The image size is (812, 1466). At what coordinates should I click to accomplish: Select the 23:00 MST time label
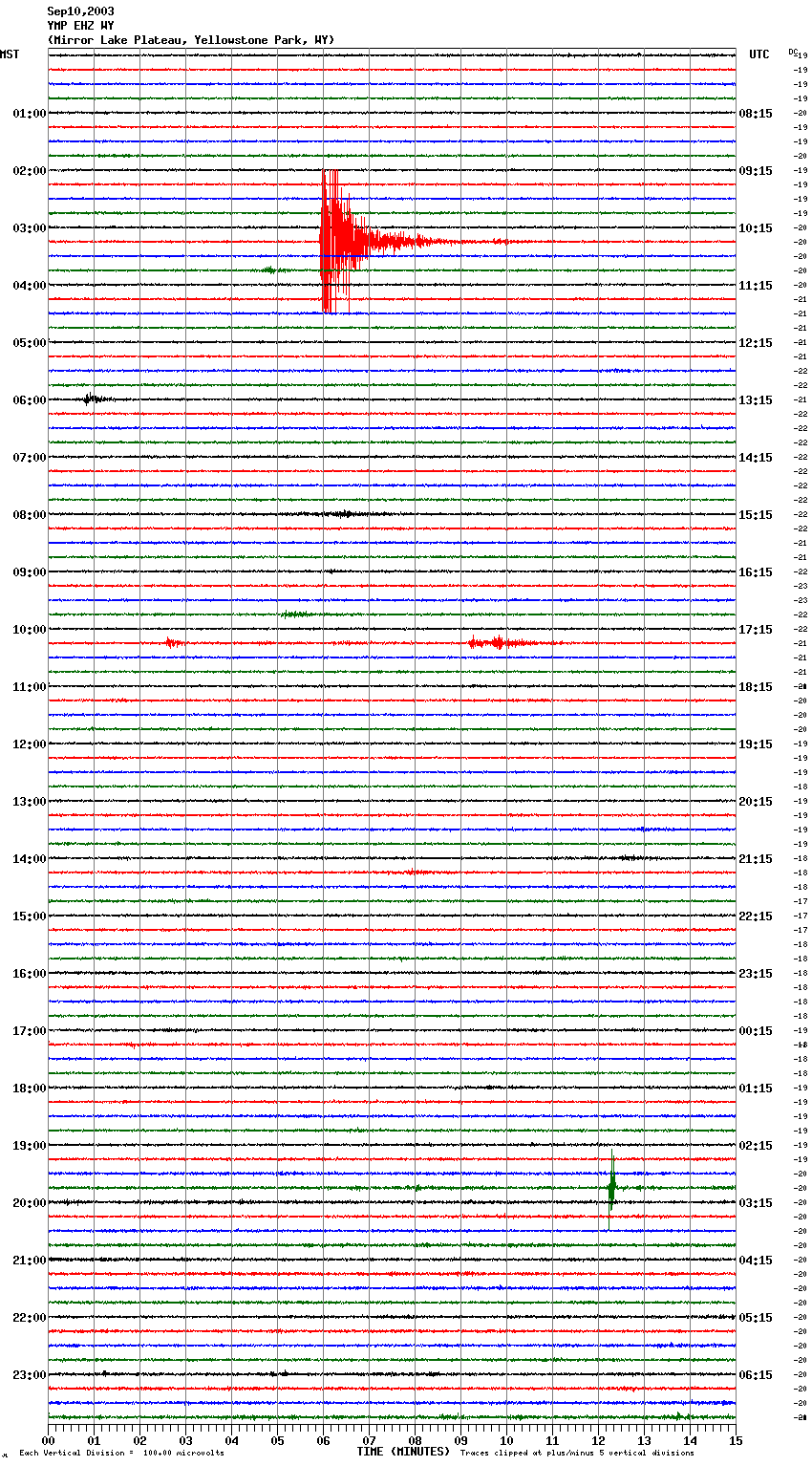tap(30, 1375)
